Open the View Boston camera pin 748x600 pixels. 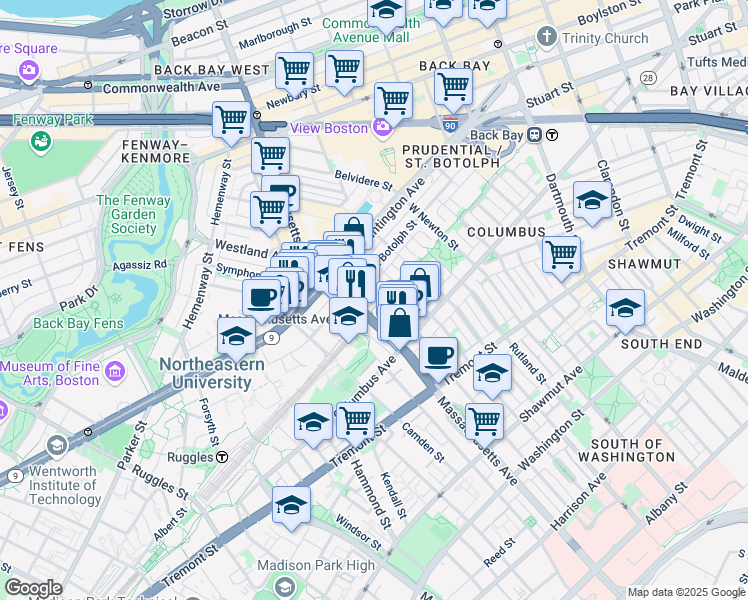click(383, 128)
